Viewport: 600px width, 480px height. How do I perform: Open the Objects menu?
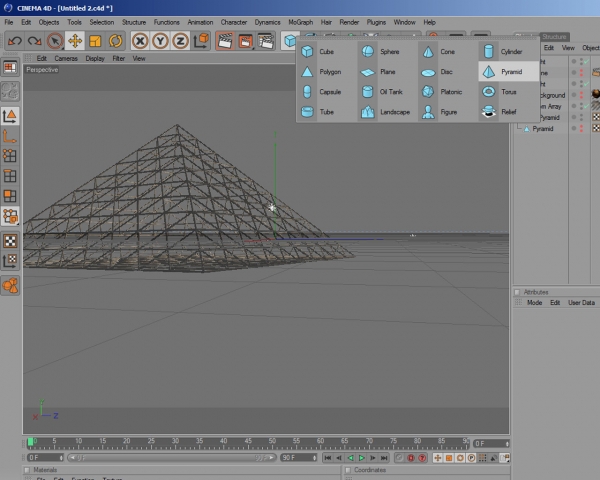49,22
